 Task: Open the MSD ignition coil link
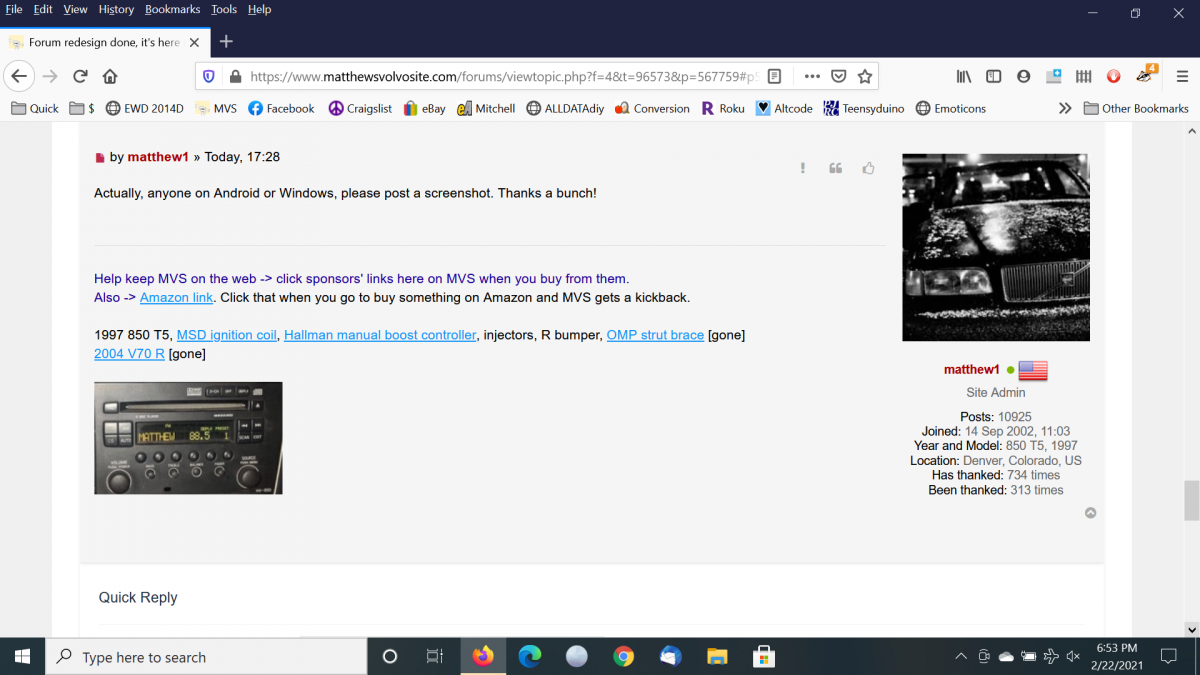click(226, 335)
